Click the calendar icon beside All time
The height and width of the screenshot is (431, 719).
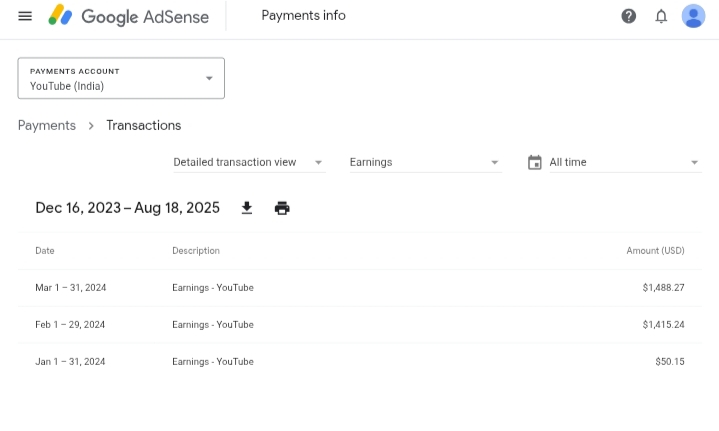pos(534,162)
